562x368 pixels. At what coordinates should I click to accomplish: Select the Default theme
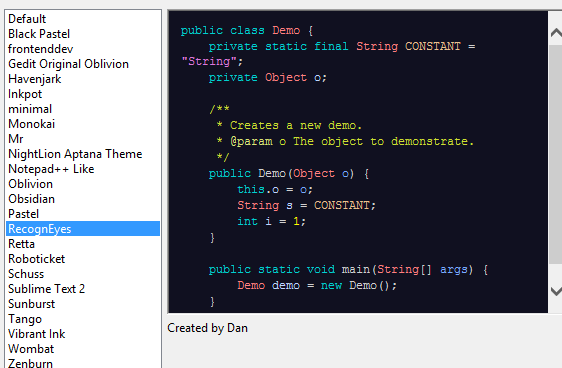pos(83,19)
